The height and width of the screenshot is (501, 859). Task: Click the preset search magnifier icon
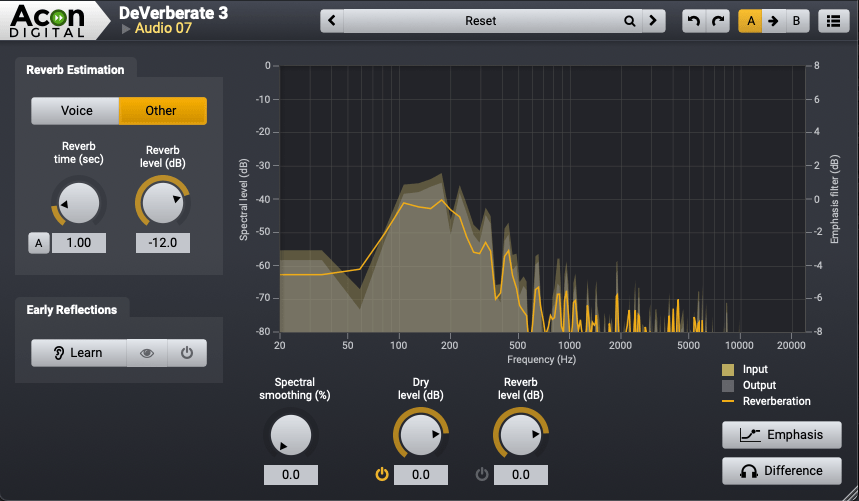629,20
